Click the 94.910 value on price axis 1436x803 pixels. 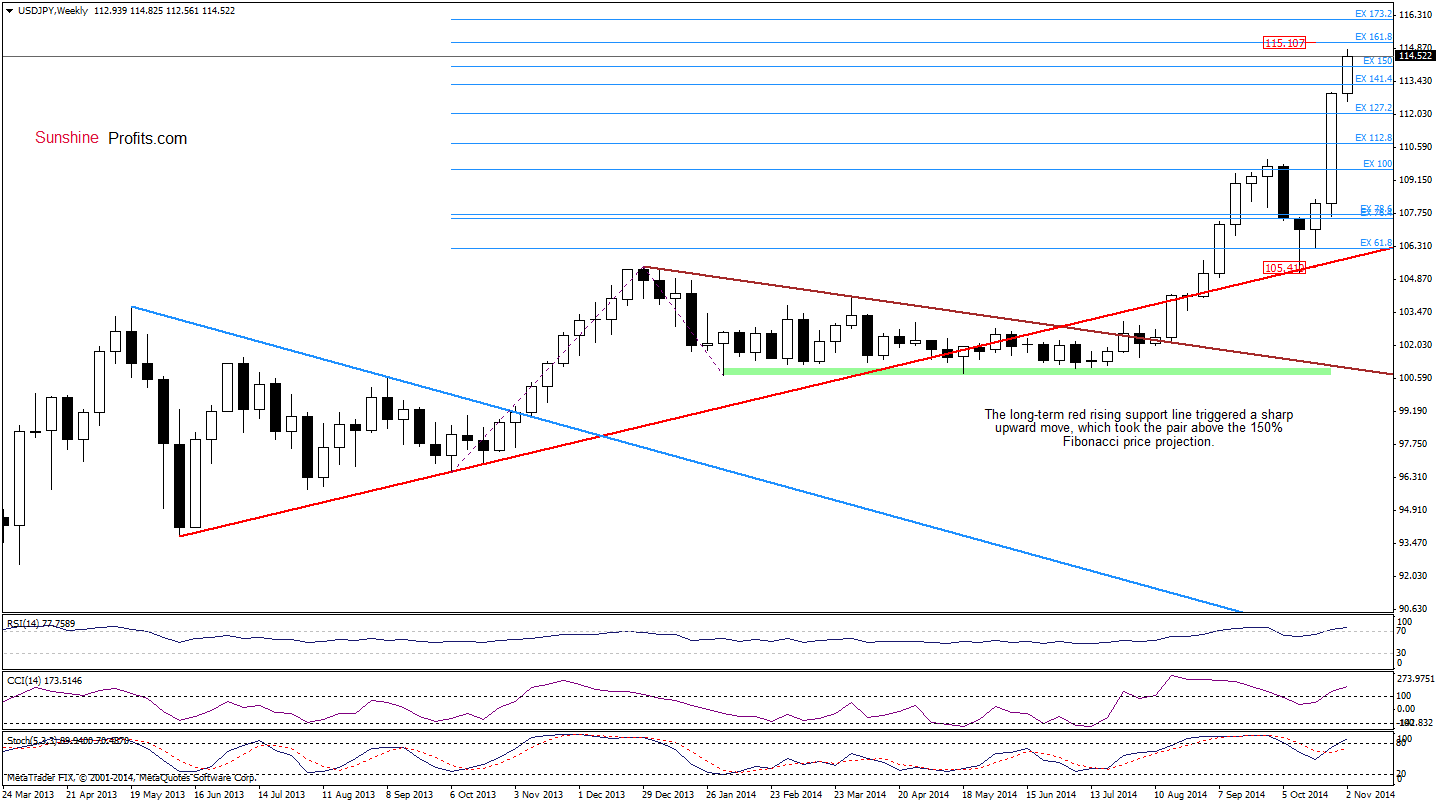tap(1415, 510)
